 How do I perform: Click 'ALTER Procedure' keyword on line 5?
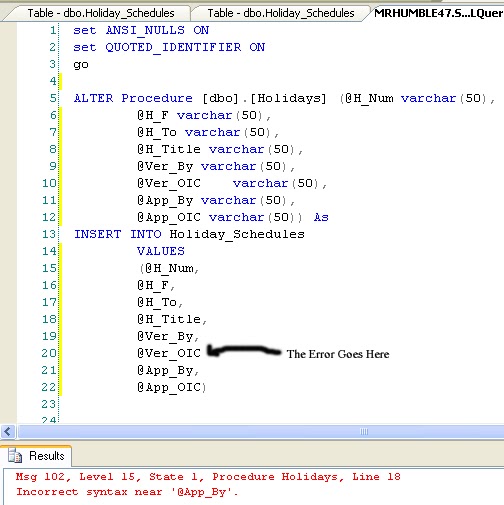tap(133, 98)
